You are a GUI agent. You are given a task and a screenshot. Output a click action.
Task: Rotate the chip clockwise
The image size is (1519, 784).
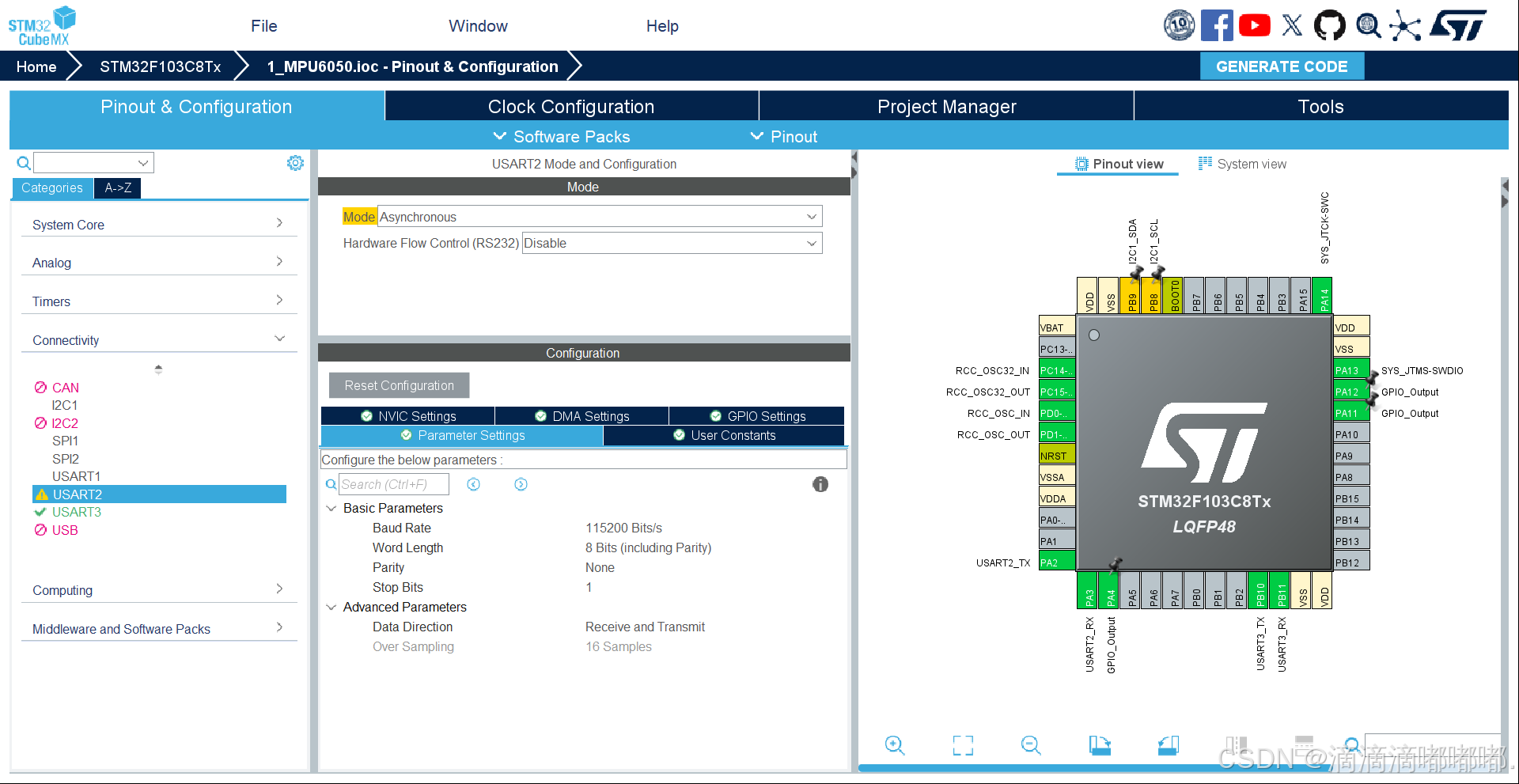[x=1100, y=745]
